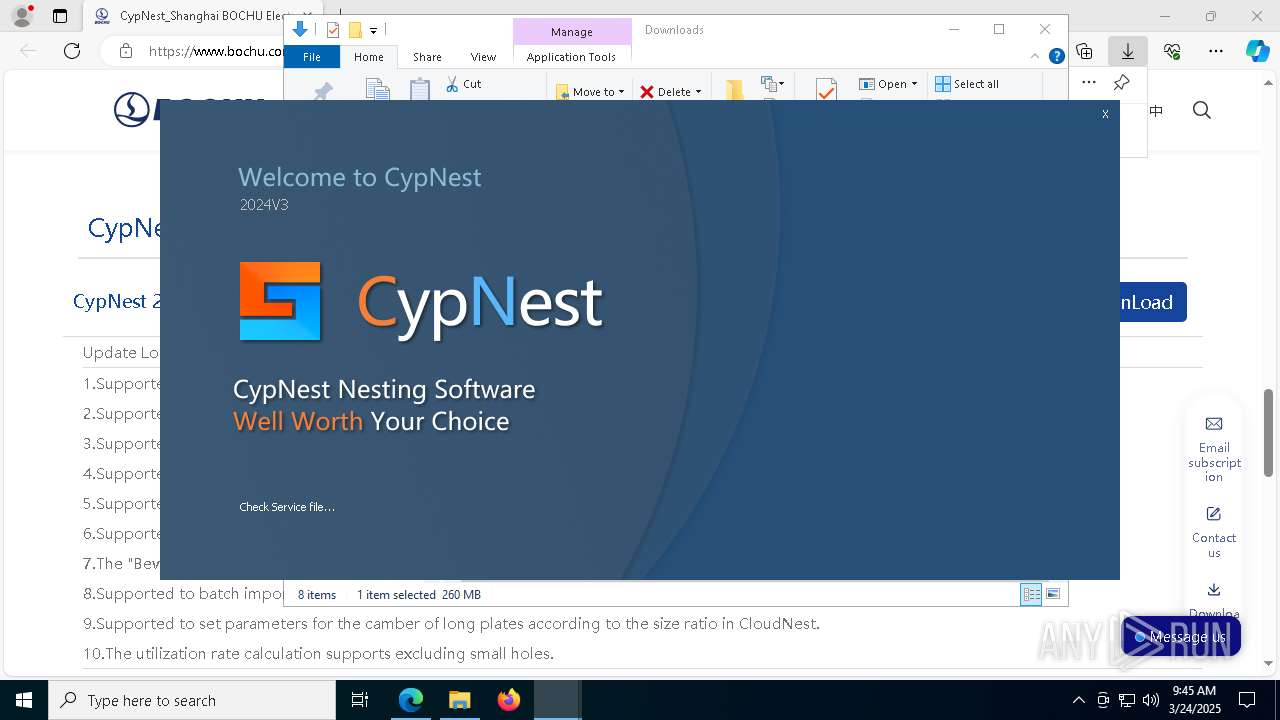Open the Delete dropdown in Explorer
Screen dimensions: 1280x720
click(x=671, y=91)
